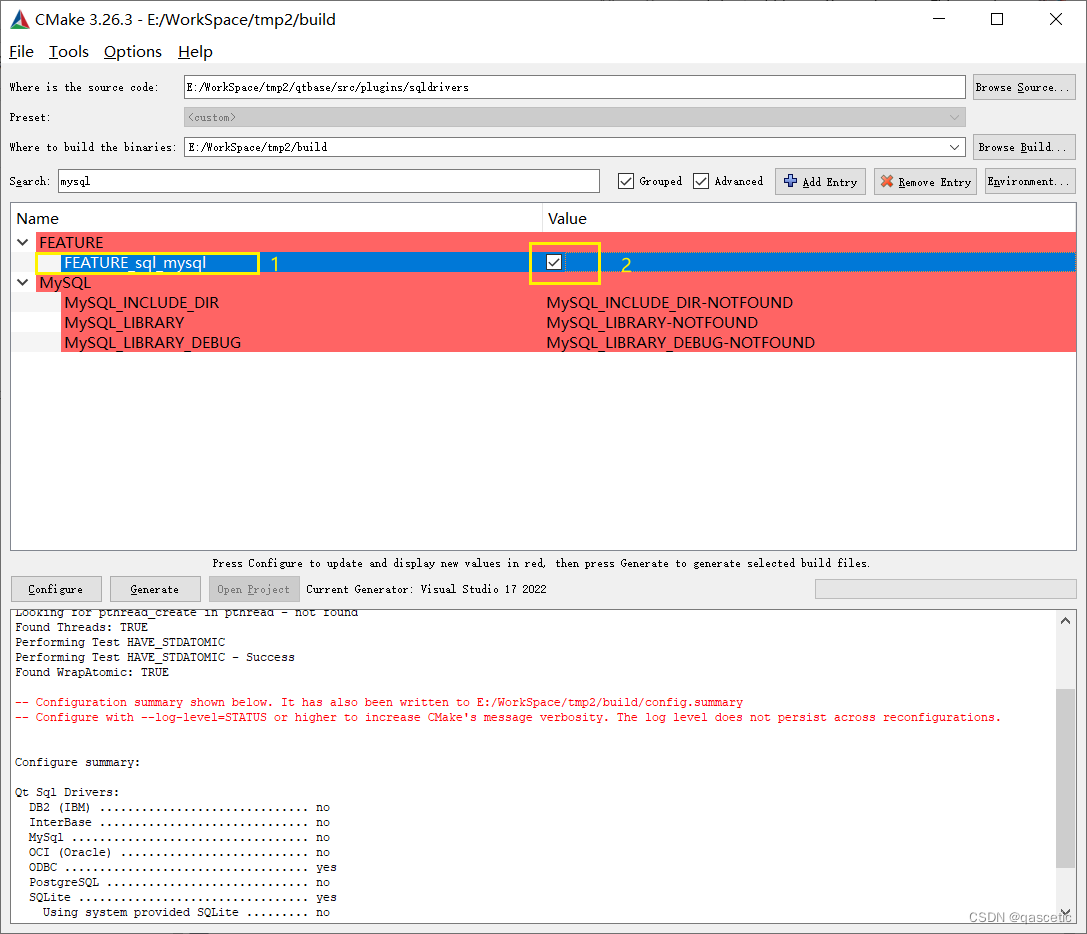This screenshot has width=1087, height=934.
Task: Collapse the FEATURE group
Action: click(22, 242)
